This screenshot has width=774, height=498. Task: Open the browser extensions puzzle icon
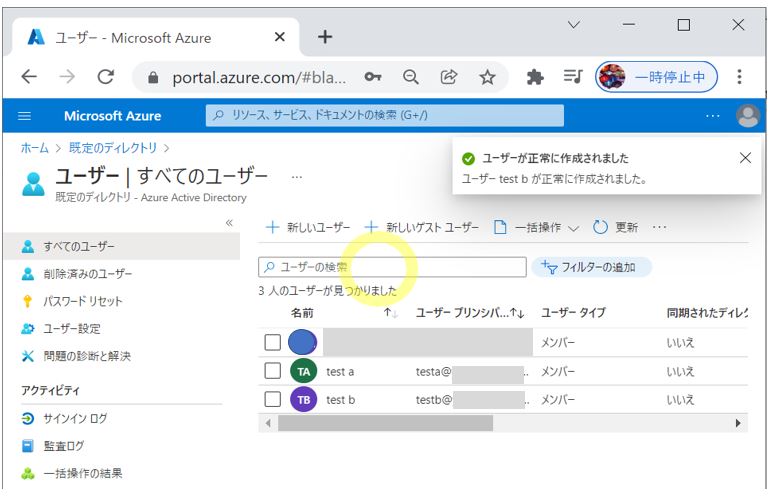[x=535, y=77]
